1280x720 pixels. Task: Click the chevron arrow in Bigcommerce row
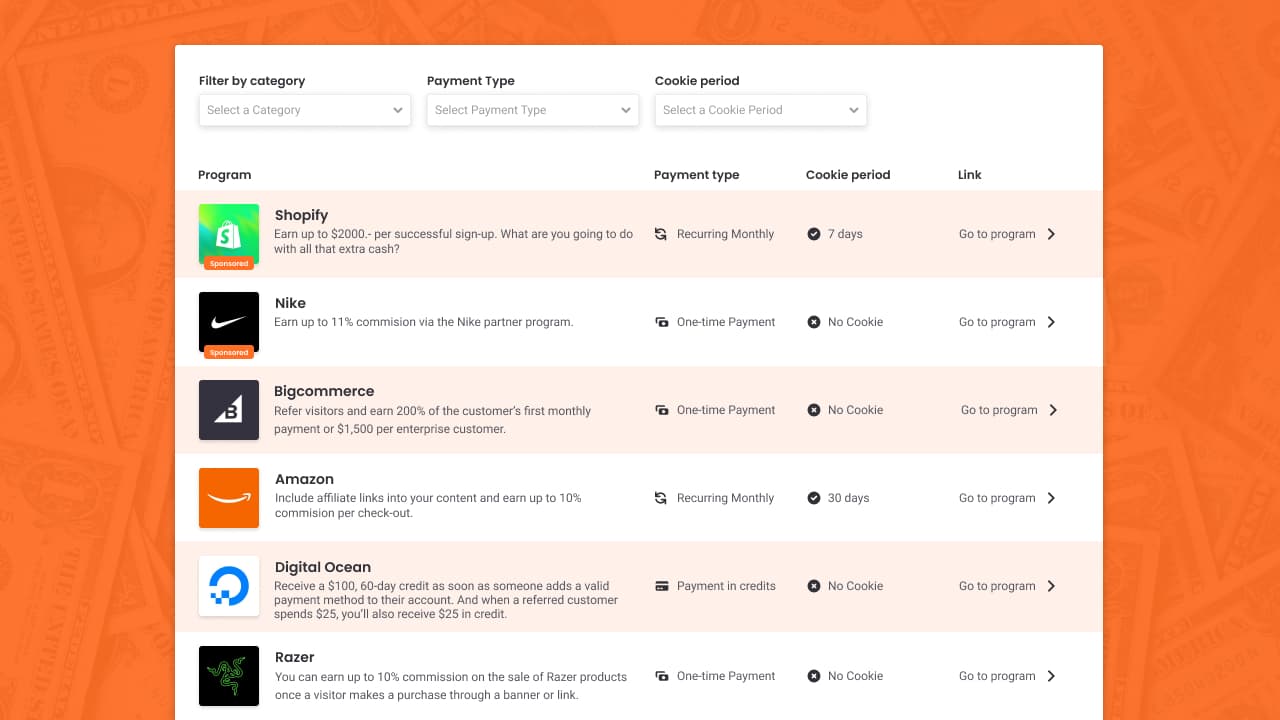click(1053, 410)
